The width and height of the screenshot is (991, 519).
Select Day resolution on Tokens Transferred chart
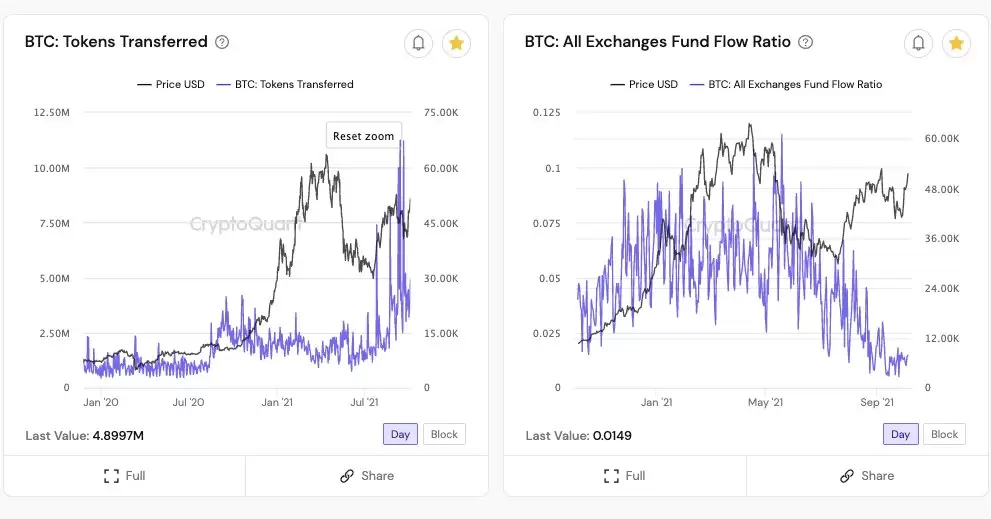point(400,434)
